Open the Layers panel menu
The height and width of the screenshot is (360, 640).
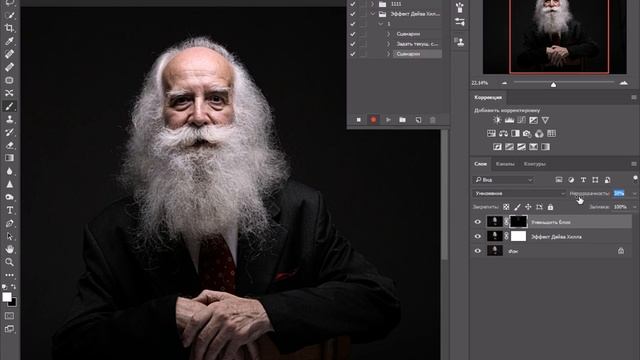point(634,164)
